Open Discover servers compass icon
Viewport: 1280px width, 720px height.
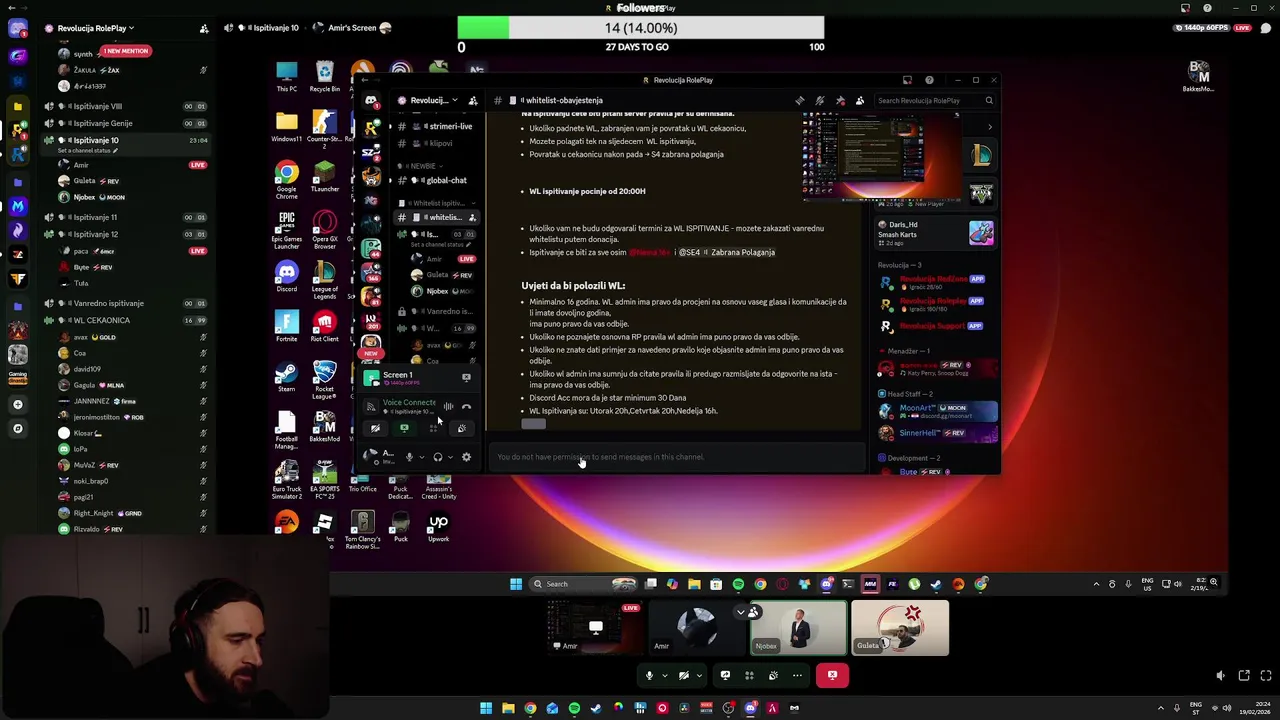coord(17,428)
